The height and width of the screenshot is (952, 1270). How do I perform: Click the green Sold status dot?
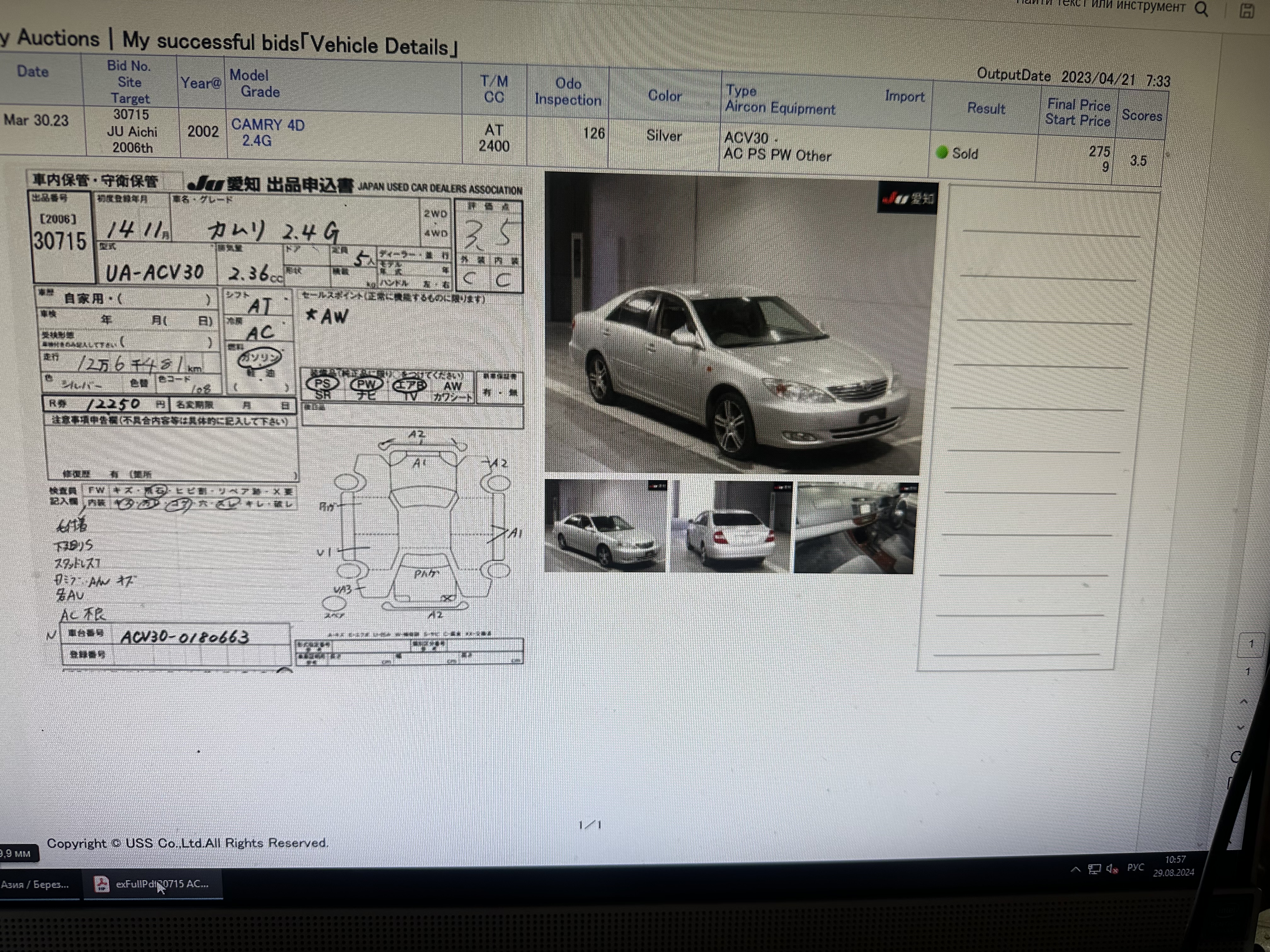[941, 153]
